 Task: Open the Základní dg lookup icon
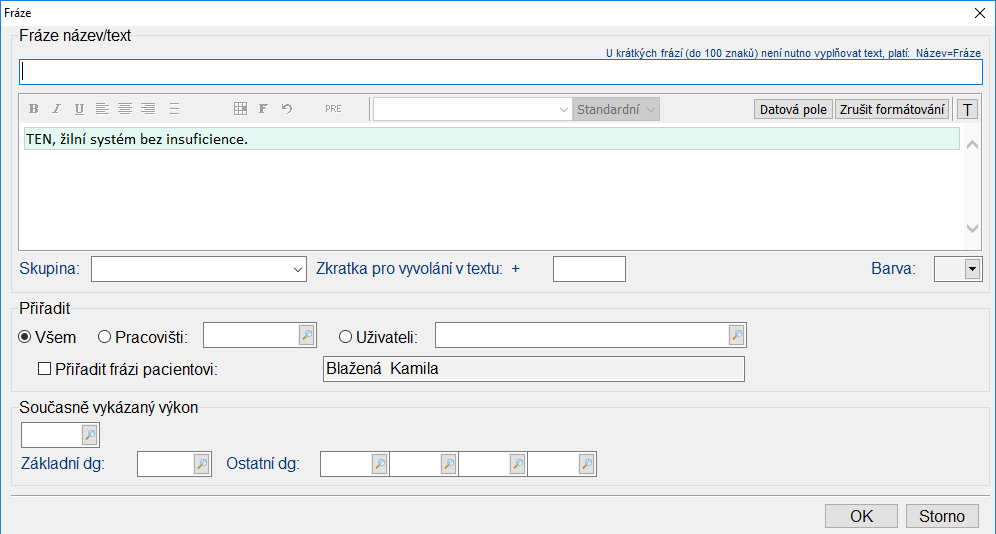click(x=201, y=464)
